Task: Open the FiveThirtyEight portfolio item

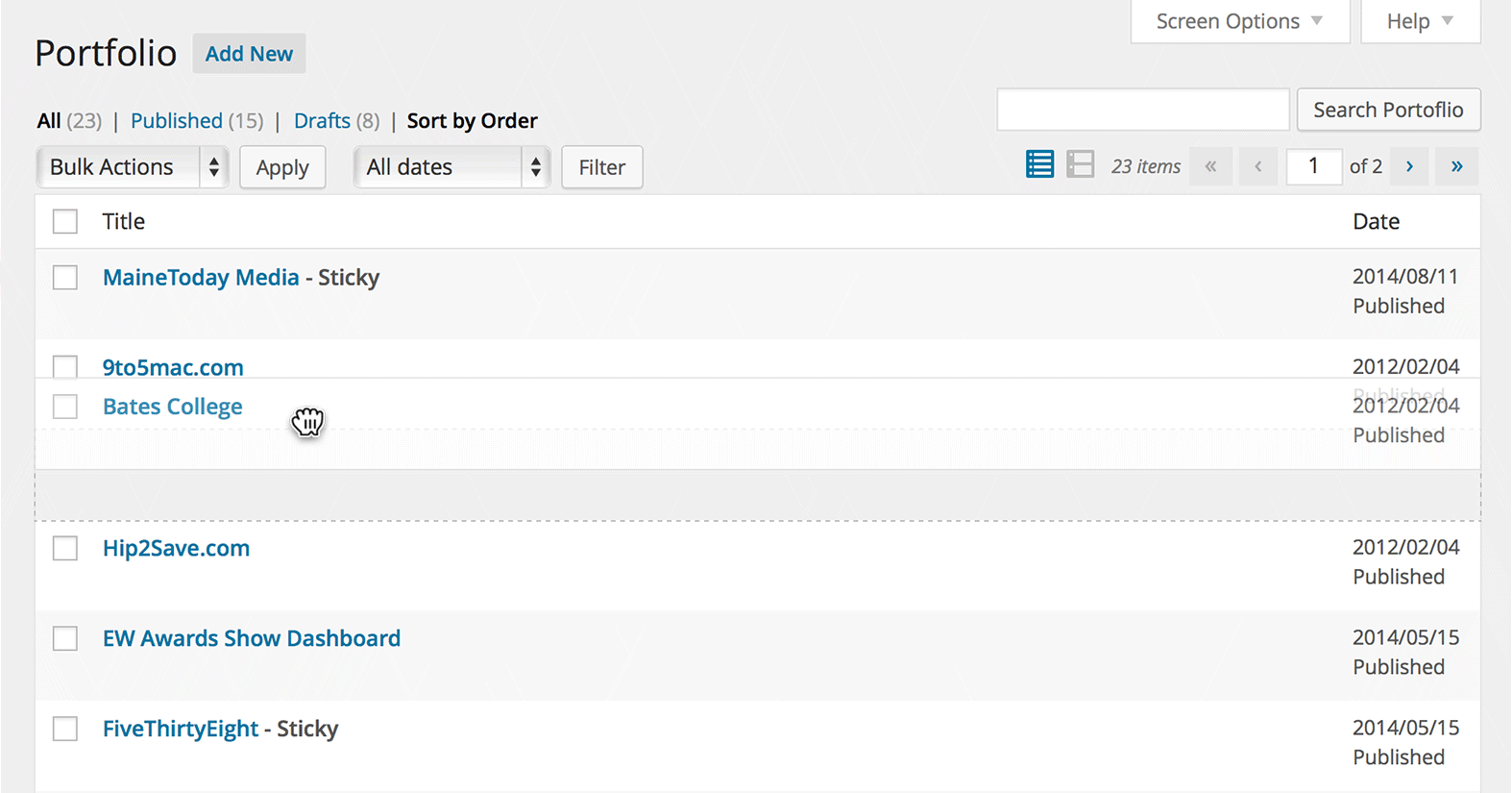Action: pyautogui.click(x=181, y=729)
